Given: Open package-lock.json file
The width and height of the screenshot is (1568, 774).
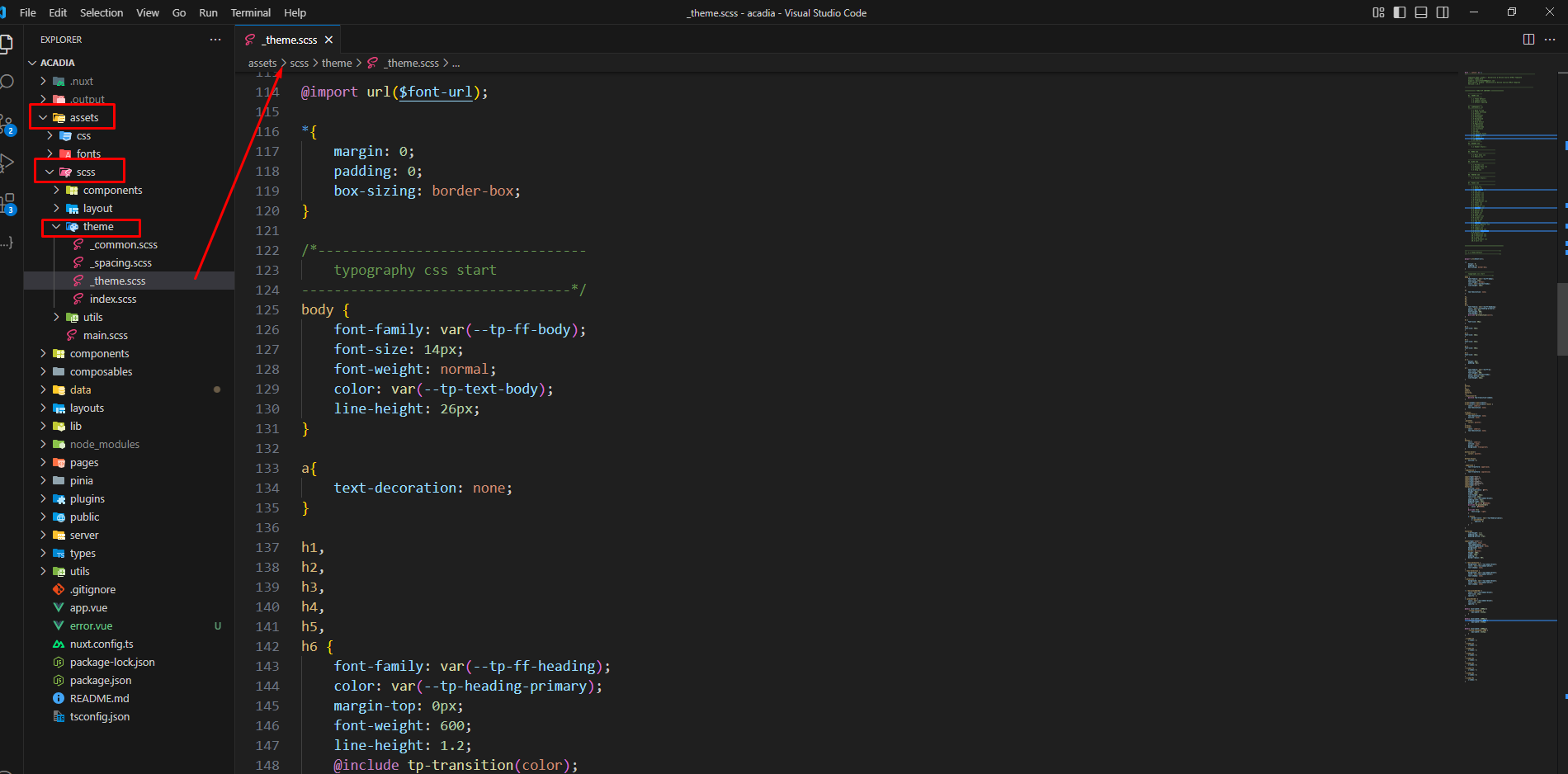Looking at the screenshot, I should coord(130,662).
